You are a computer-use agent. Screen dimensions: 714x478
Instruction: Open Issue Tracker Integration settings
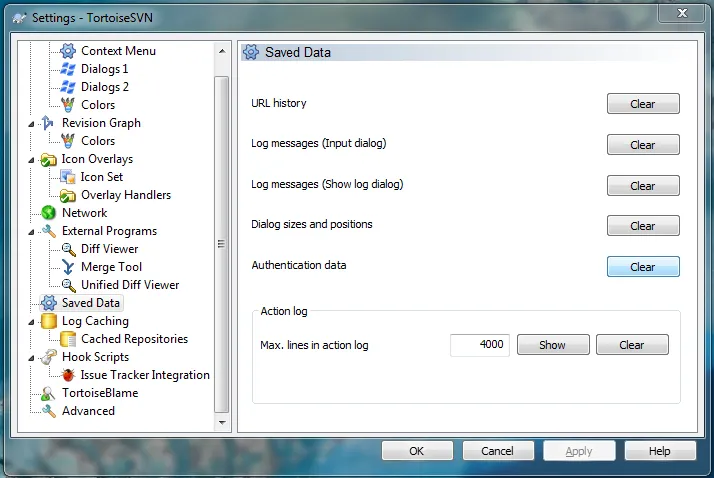[x=145, y=375]
